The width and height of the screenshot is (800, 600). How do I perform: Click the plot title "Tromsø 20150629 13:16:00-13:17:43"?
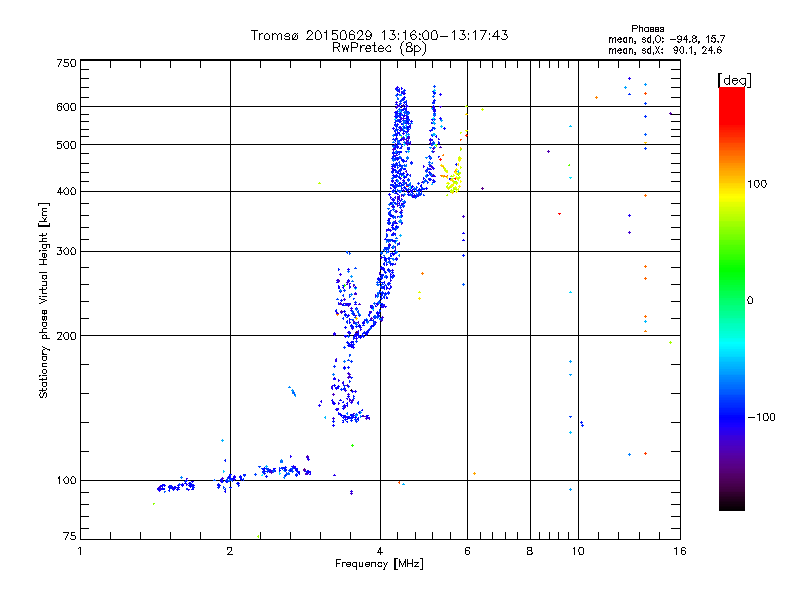coord(379,35)
